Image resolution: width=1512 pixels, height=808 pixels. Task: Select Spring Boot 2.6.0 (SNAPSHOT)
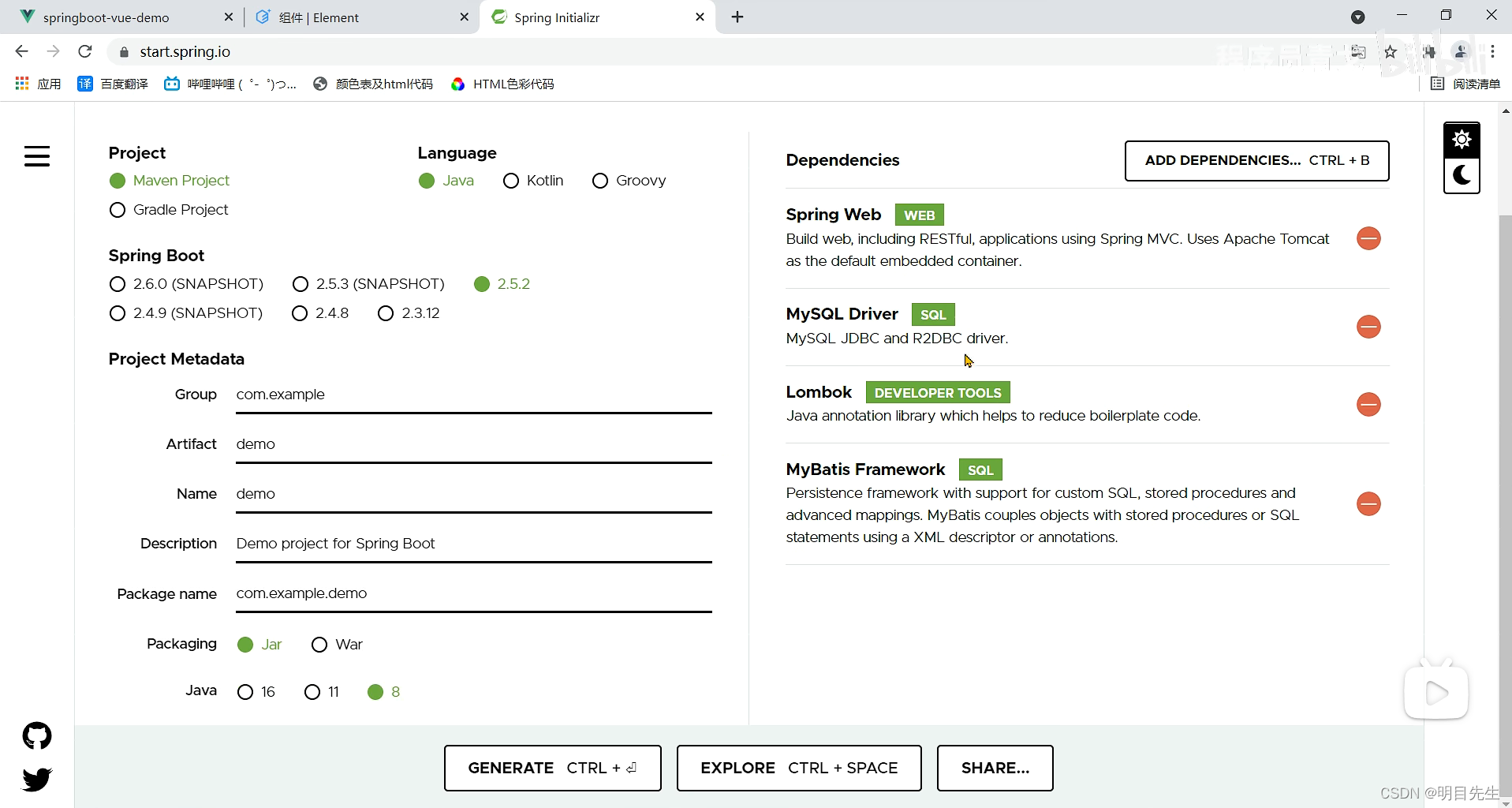pyautogui.click(x=118, y=284)
